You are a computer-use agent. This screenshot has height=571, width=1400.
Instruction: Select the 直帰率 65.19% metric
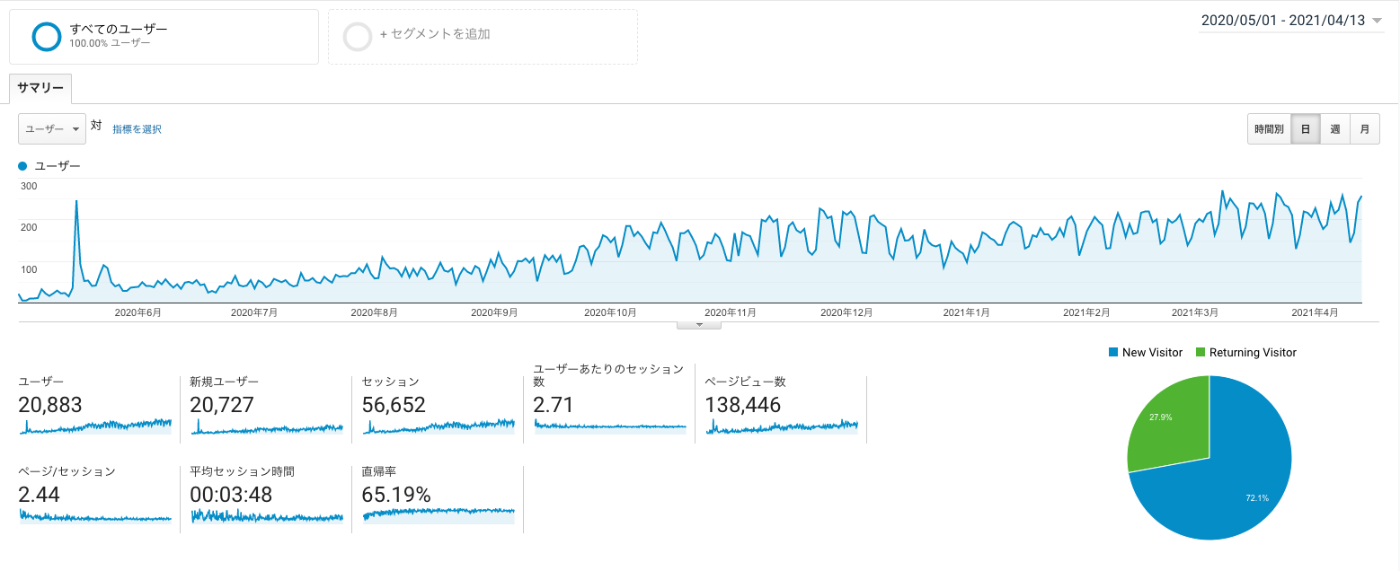[x=396, y=495]
